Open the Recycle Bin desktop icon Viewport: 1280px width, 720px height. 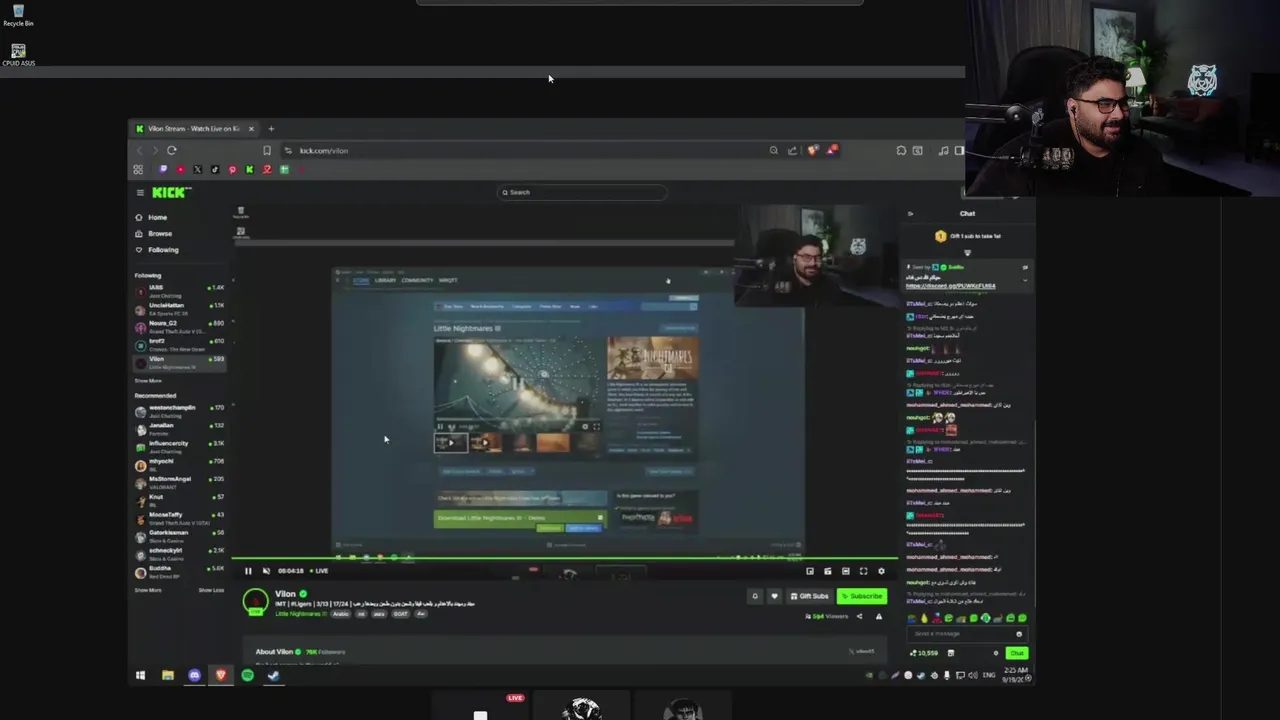point(18,16)
